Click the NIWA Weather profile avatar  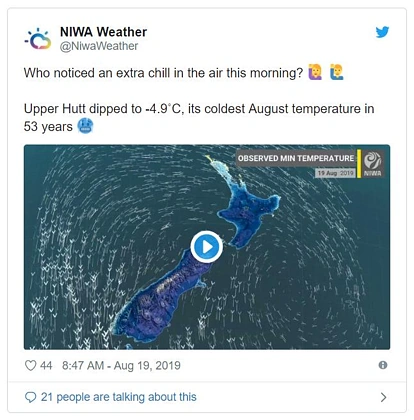click(x=38, y=39)
